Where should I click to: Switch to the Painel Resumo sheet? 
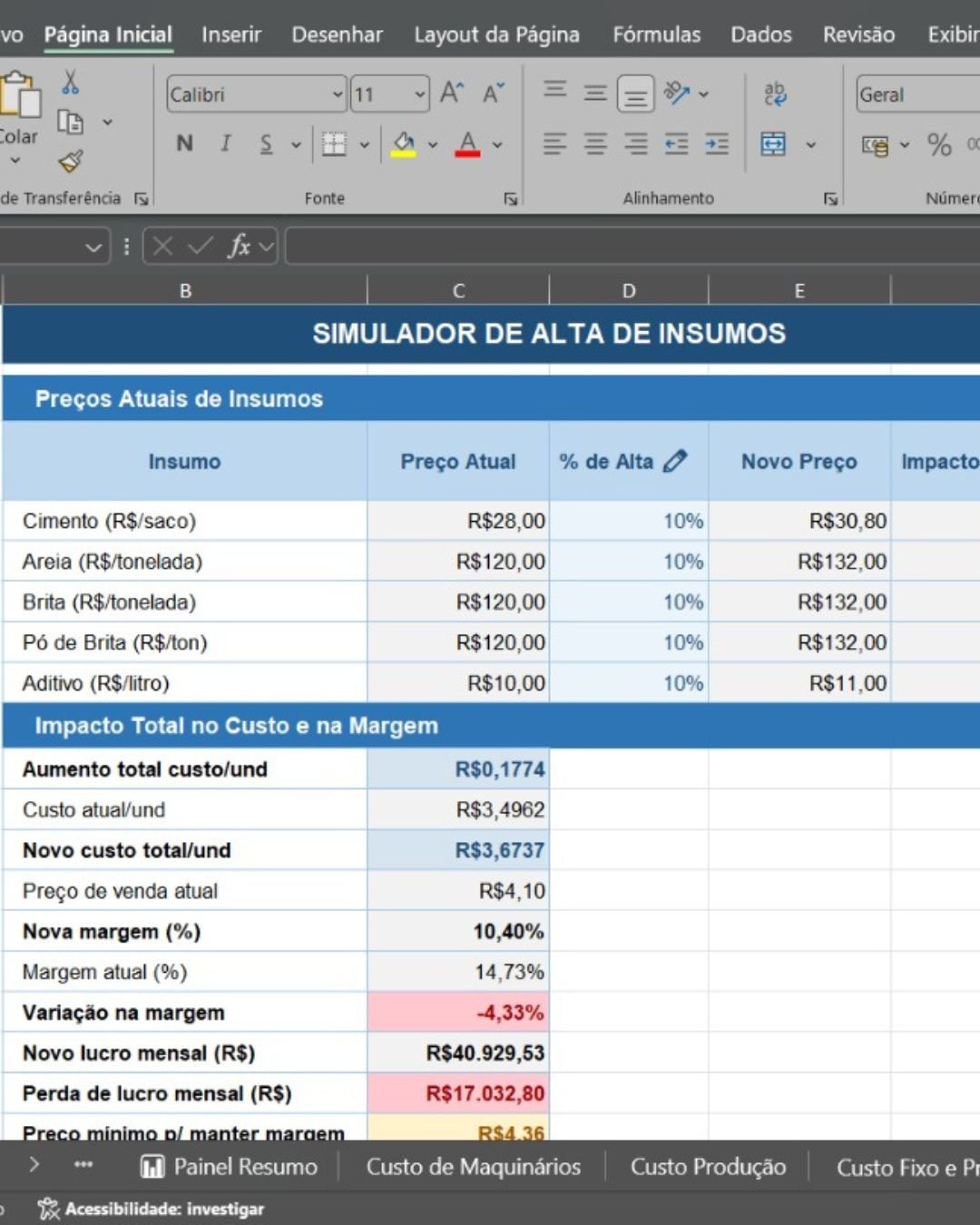(229, 1167)
